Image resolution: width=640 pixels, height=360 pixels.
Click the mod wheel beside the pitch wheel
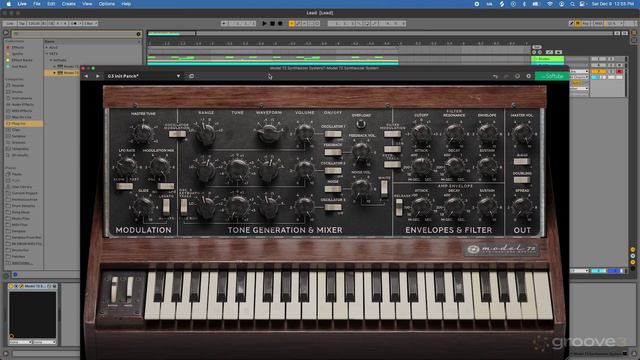pyautogui.click(x=129, y=290)
